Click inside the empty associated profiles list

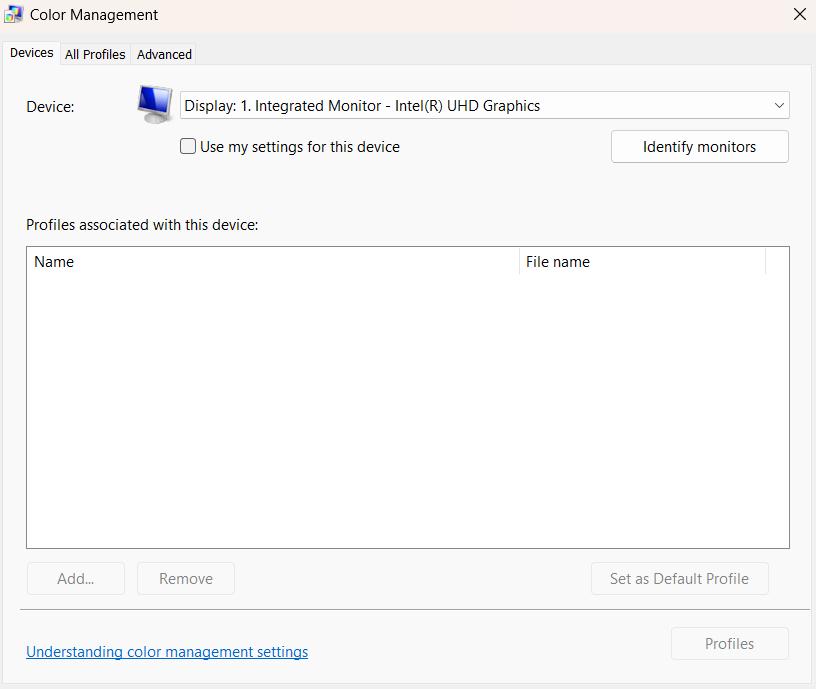tap(407, 410)
